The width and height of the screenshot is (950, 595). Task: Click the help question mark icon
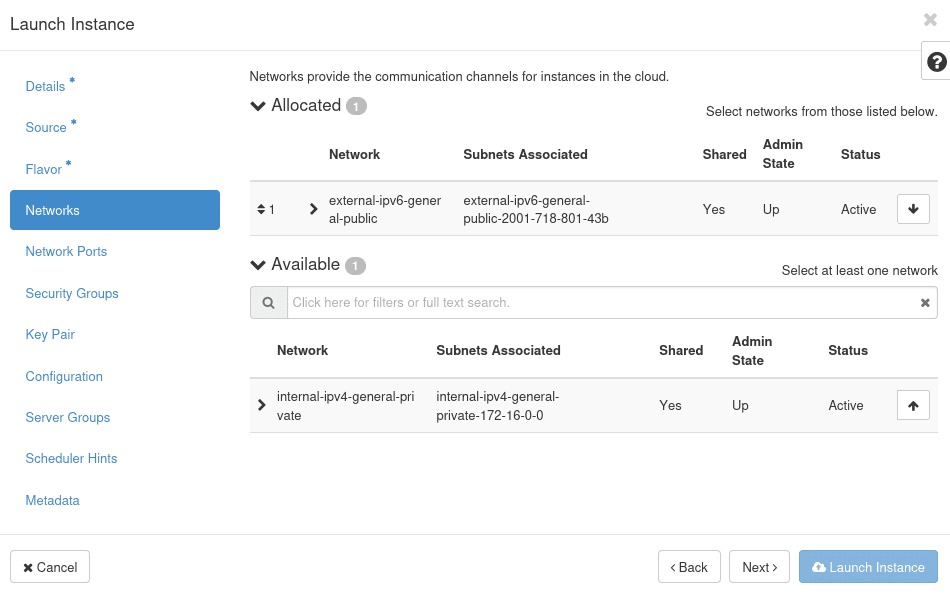(936, 61)
